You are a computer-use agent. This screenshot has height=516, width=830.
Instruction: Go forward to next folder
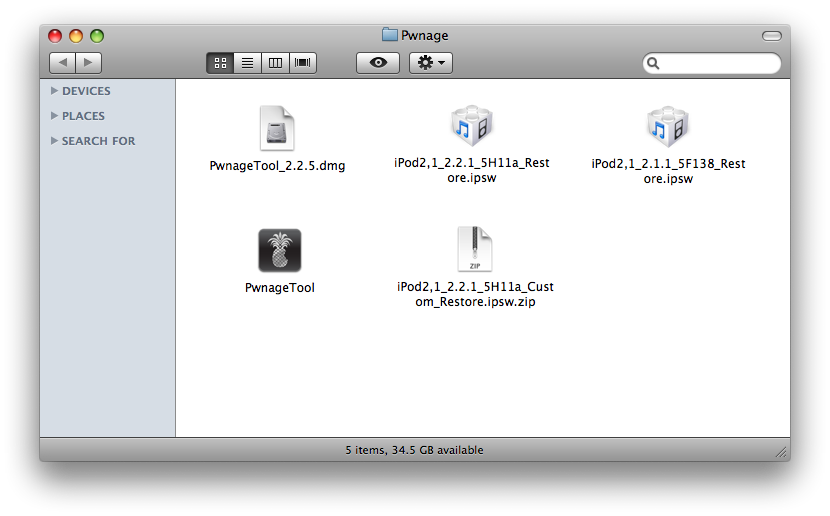click(89, 63)
